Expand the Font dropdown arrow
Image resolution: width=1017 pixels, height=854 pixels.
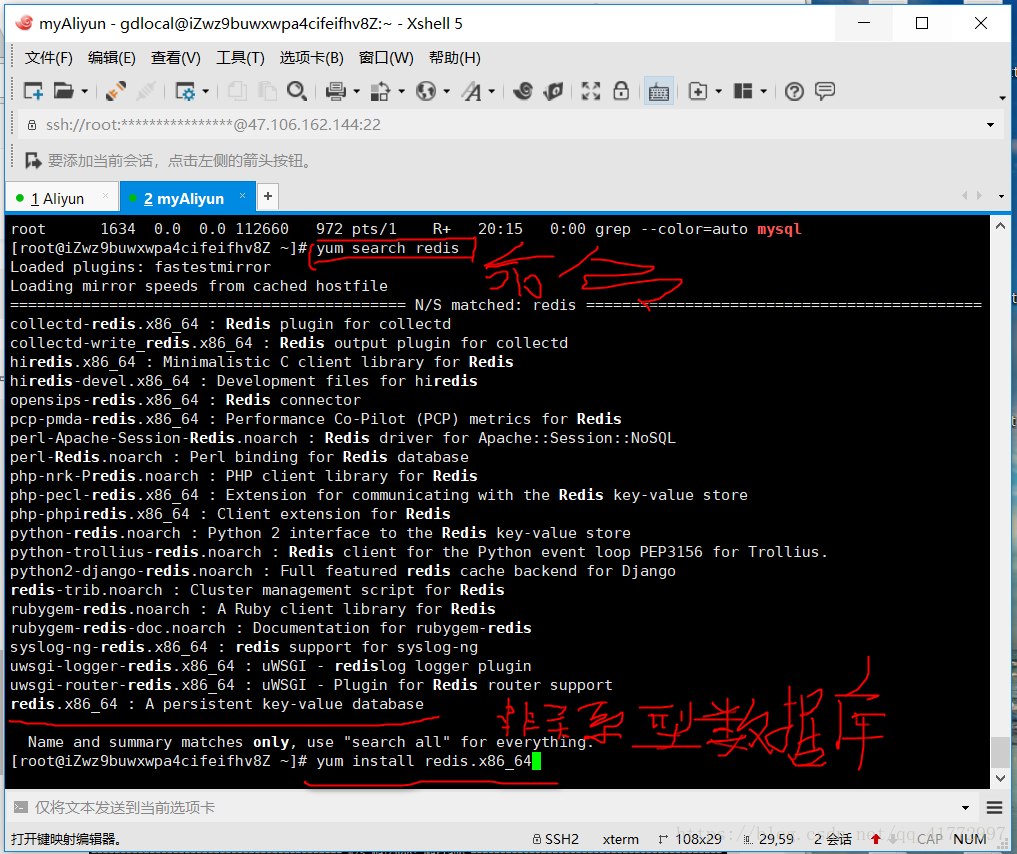click(492, 91)
